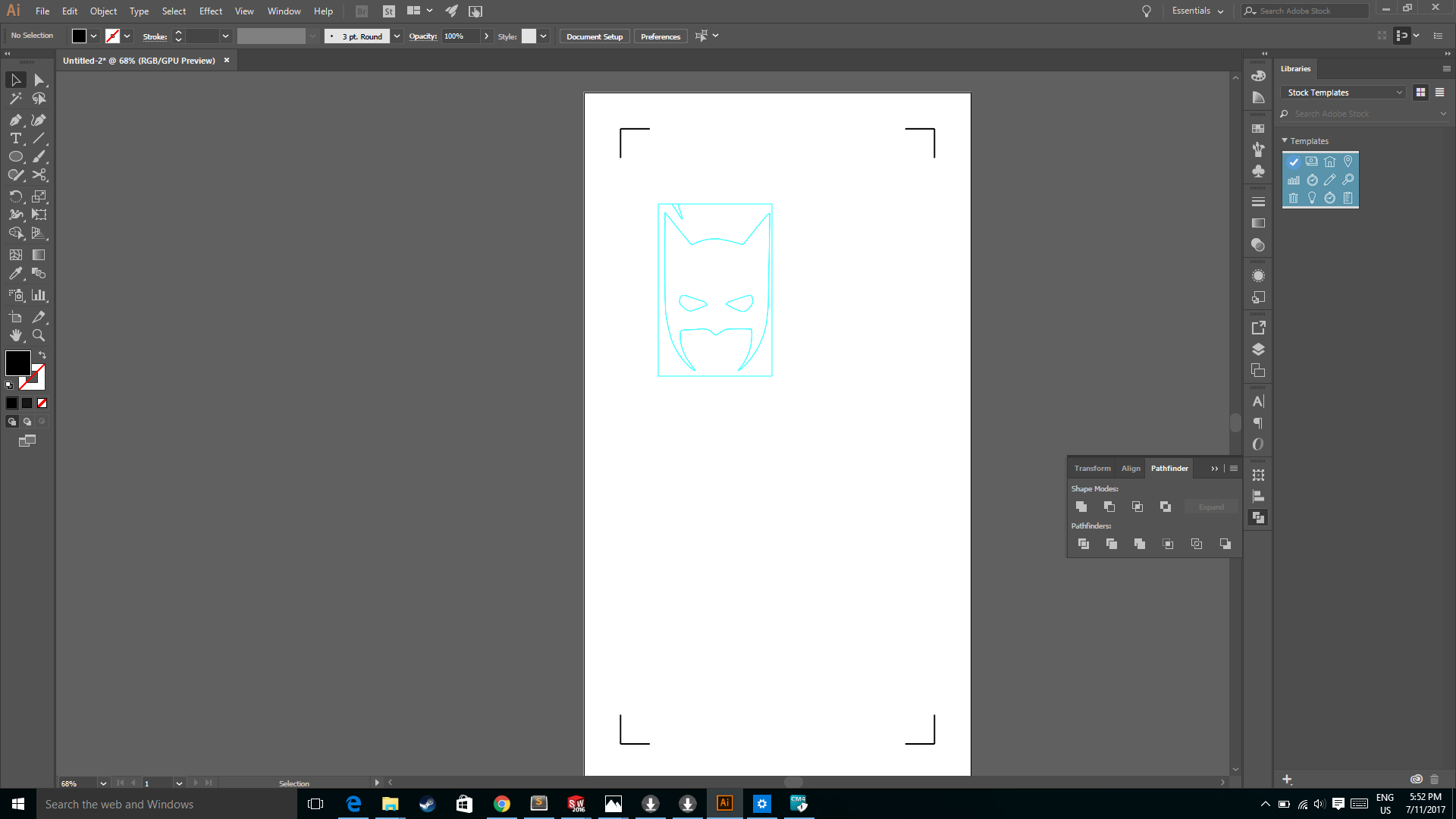Viewport: 1456px width, 819px height.
Task: Switch libraries to list view
Action: pyautogui.click(x=1440, y=93)
